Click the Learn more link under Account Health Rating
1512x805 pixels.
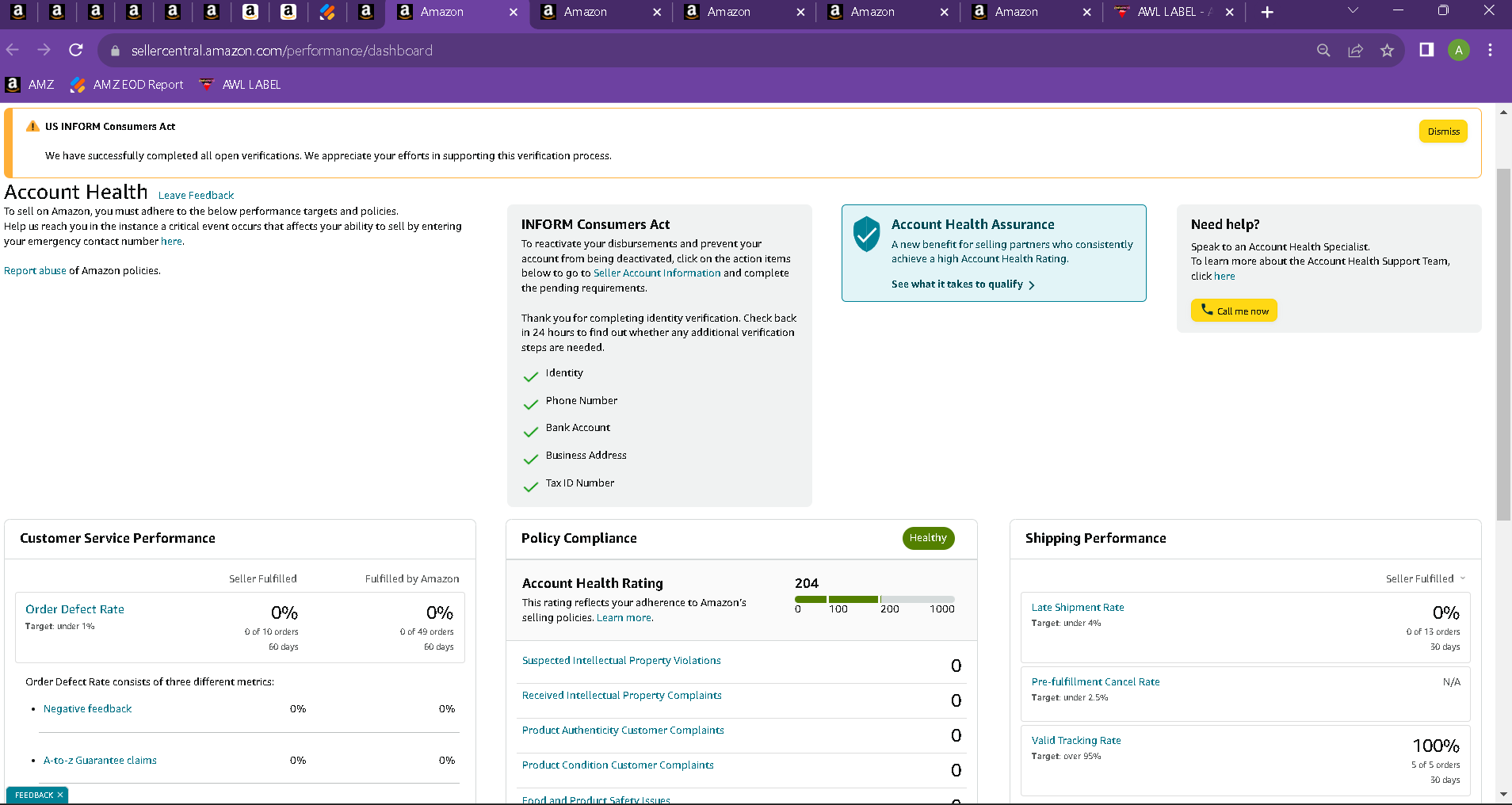(624, 617)
